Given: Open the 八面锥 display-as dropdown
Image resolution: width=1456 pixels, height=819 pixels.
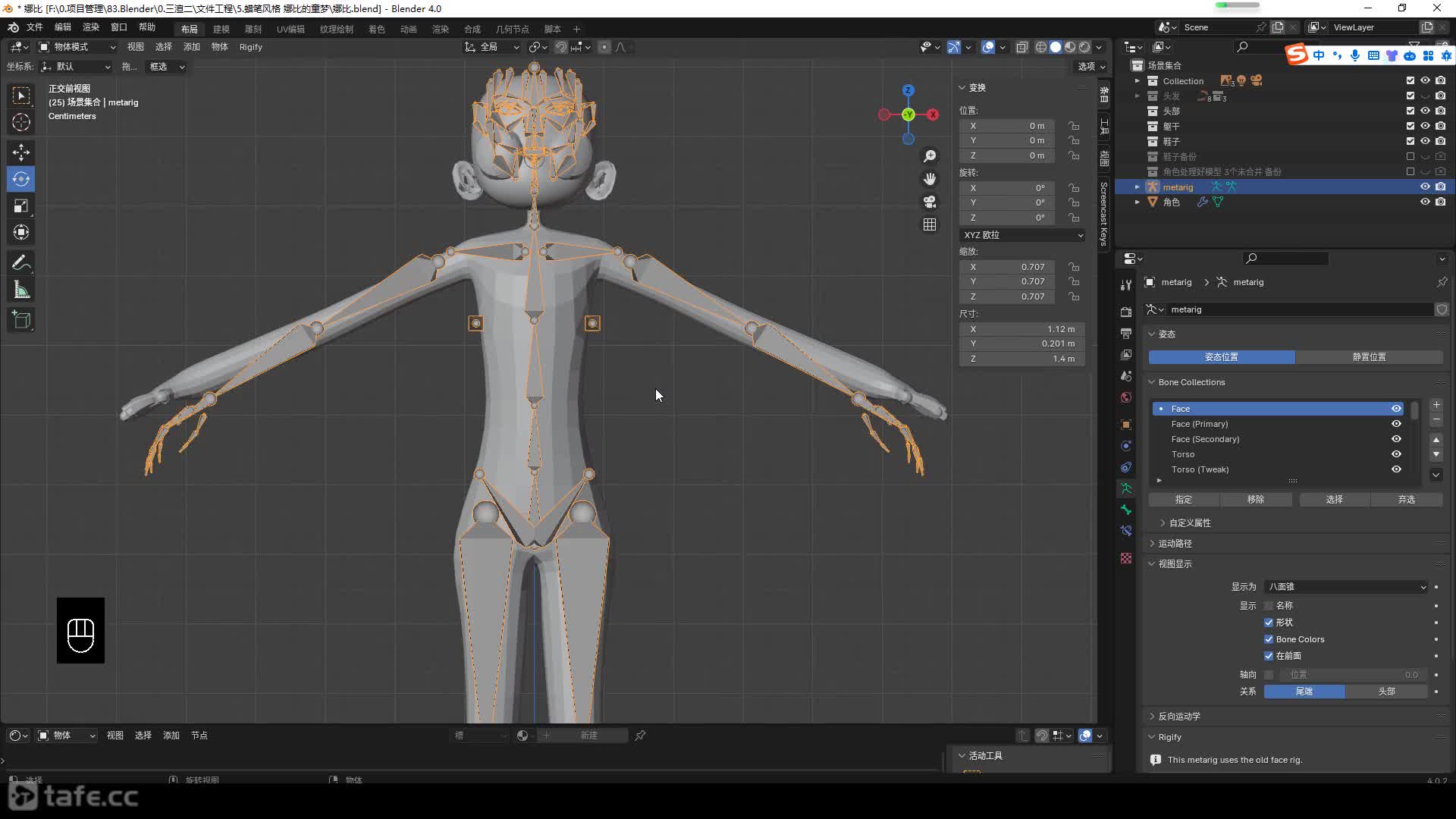Looking at the screenshot, I should (1346, 587).
